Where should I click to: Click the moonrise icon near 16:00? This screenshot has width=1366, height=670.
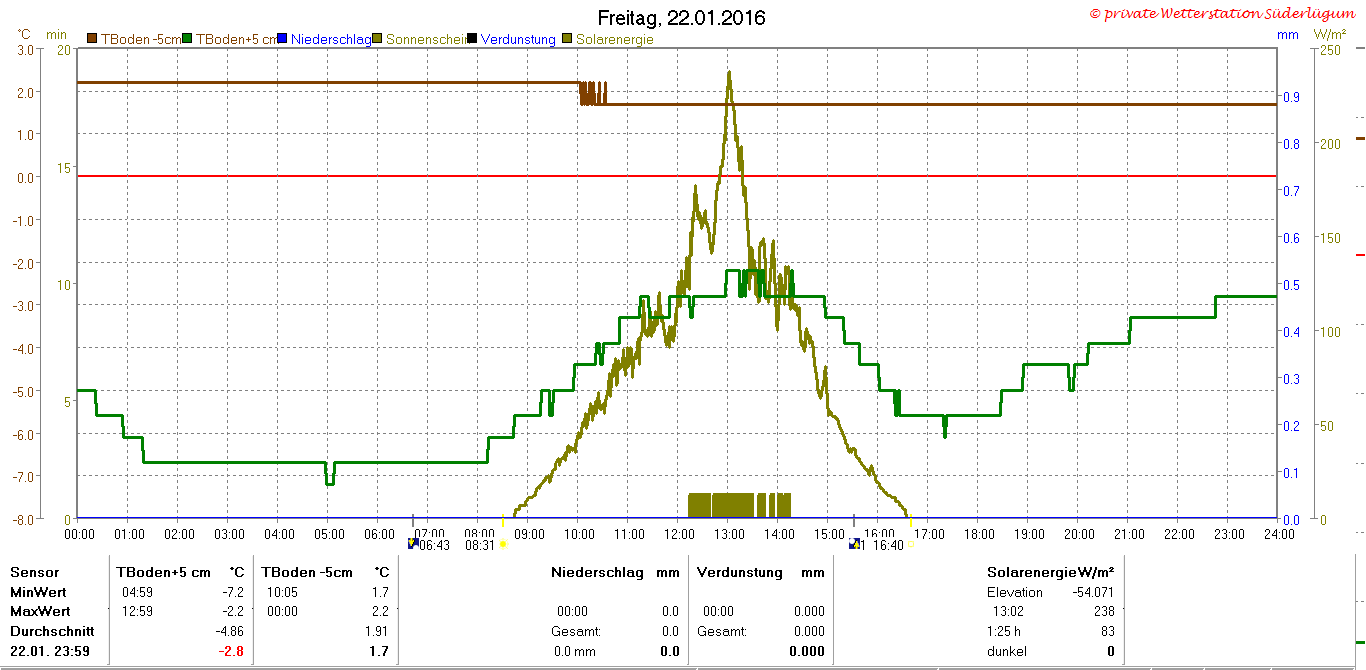pyautogui.click(x=853, y=544)
